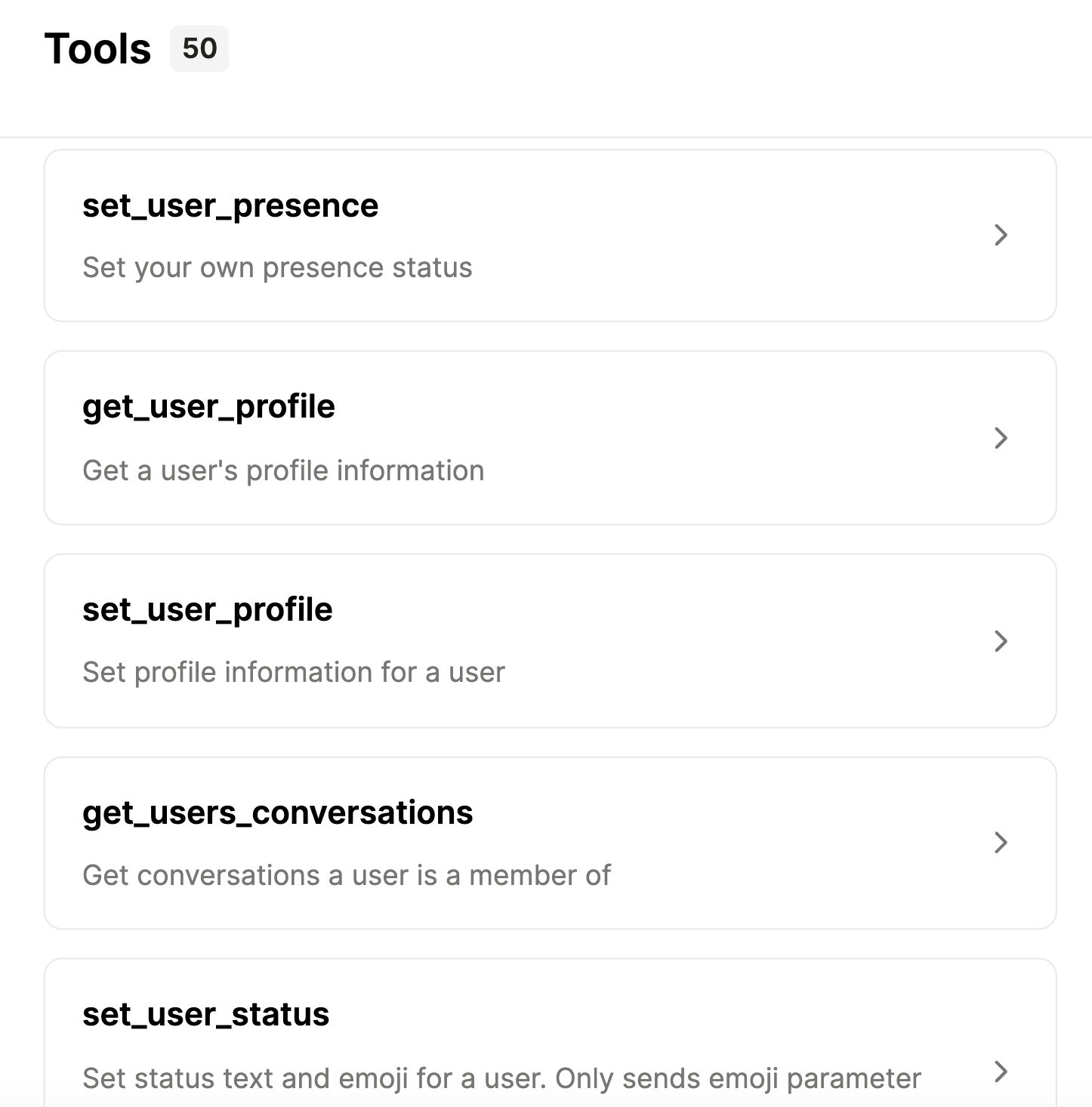Open the get_users_conversations tool title
The width and height of the screenshot is (1092, 1107).
[277, 813]
